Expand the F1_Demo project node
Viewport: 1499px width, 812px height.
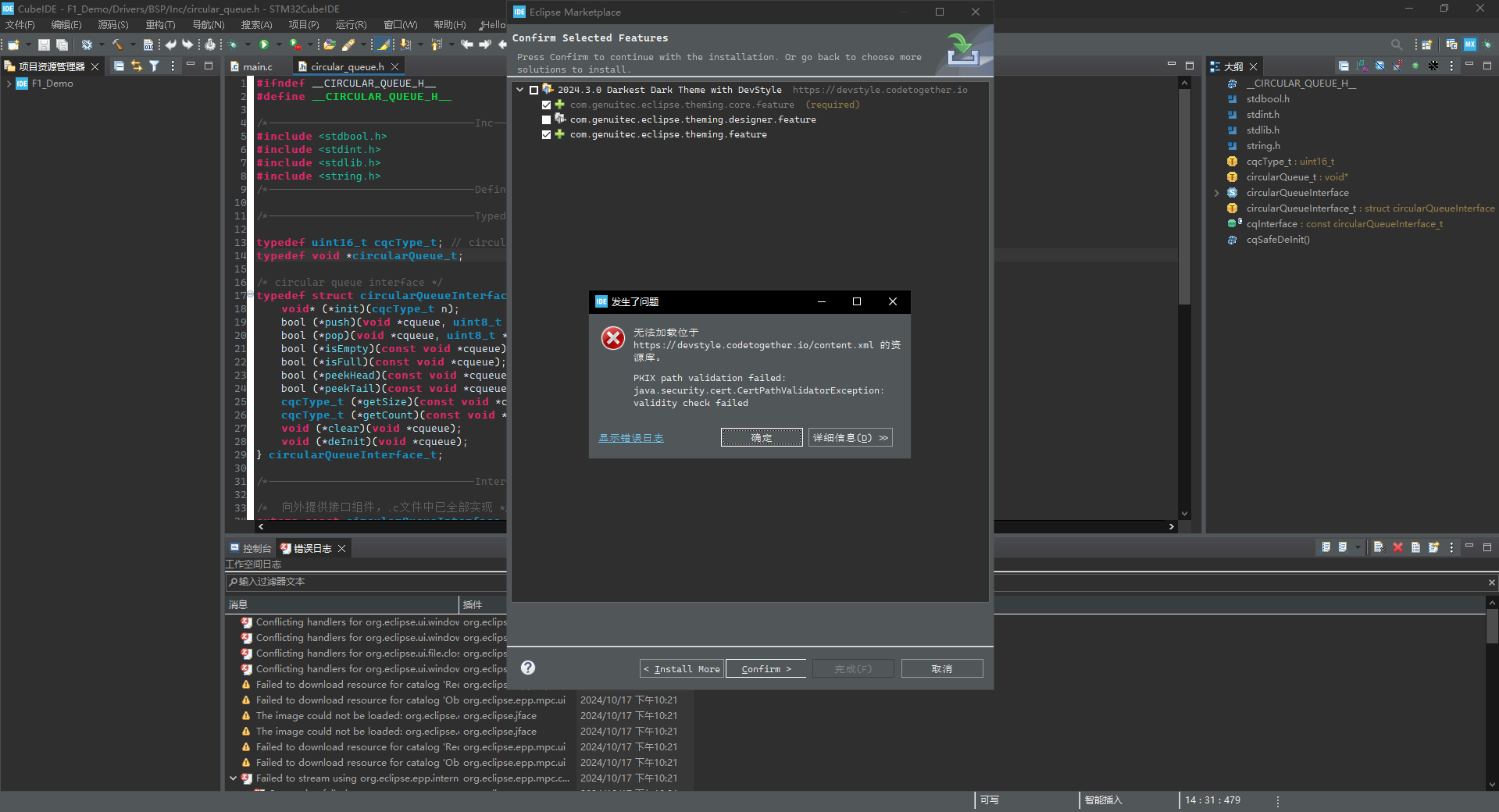9,84
